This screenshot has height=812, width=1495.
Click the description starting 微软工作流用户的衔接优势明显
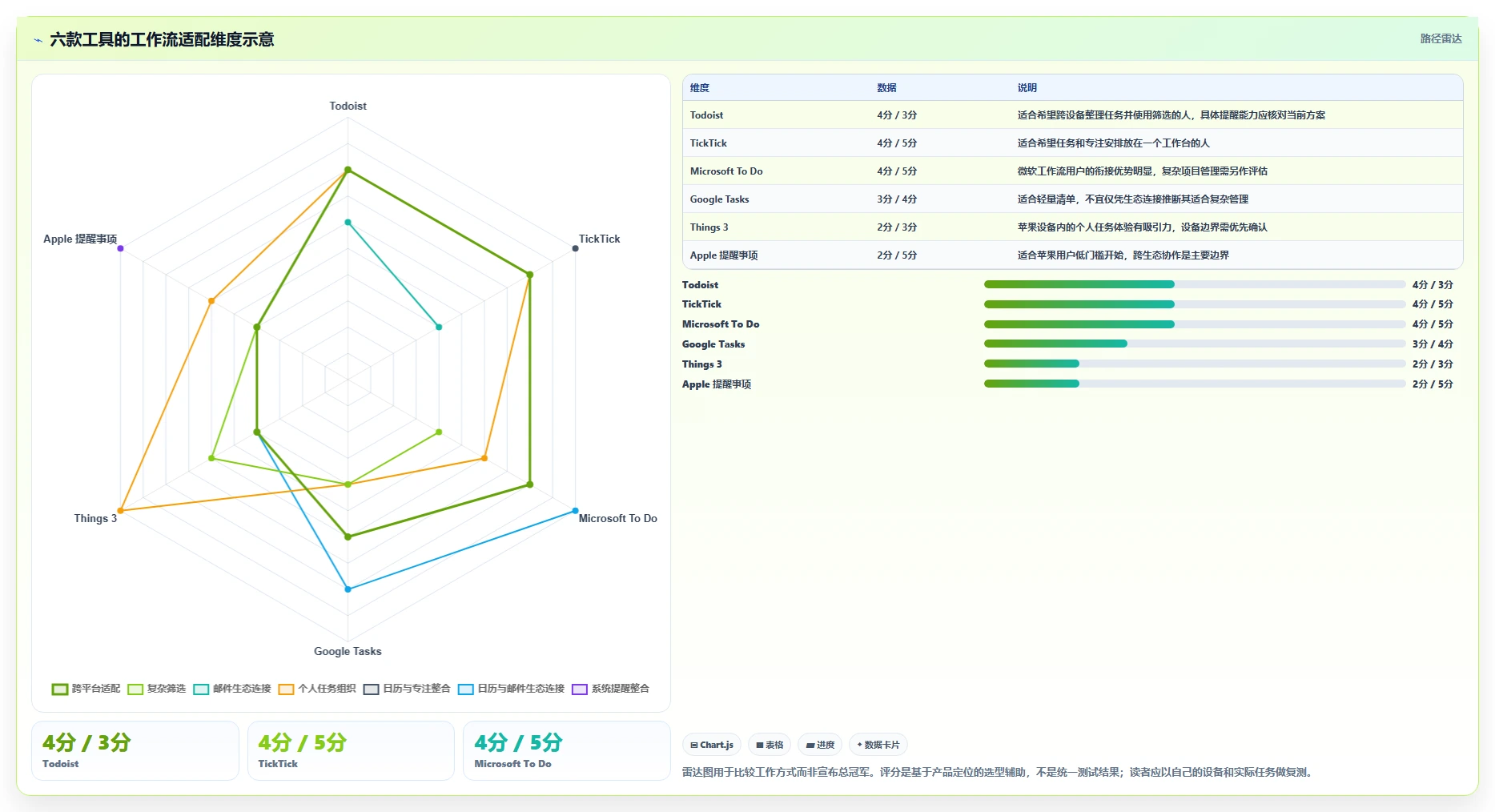(1143, 171)
